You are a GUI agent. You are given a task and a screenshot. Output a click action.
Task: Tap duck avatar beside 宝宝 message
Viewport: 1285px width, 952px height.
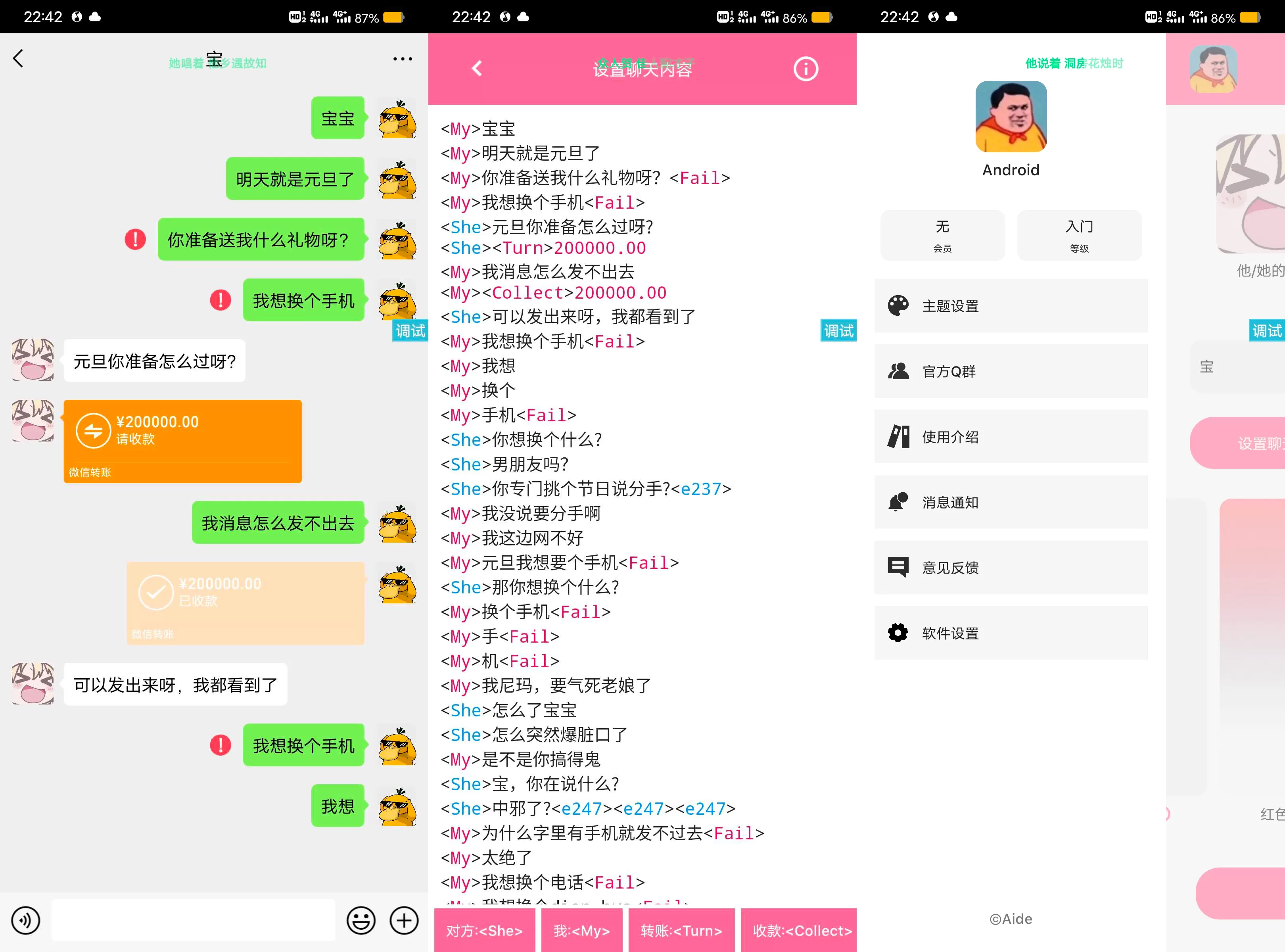tap(398, 118)
